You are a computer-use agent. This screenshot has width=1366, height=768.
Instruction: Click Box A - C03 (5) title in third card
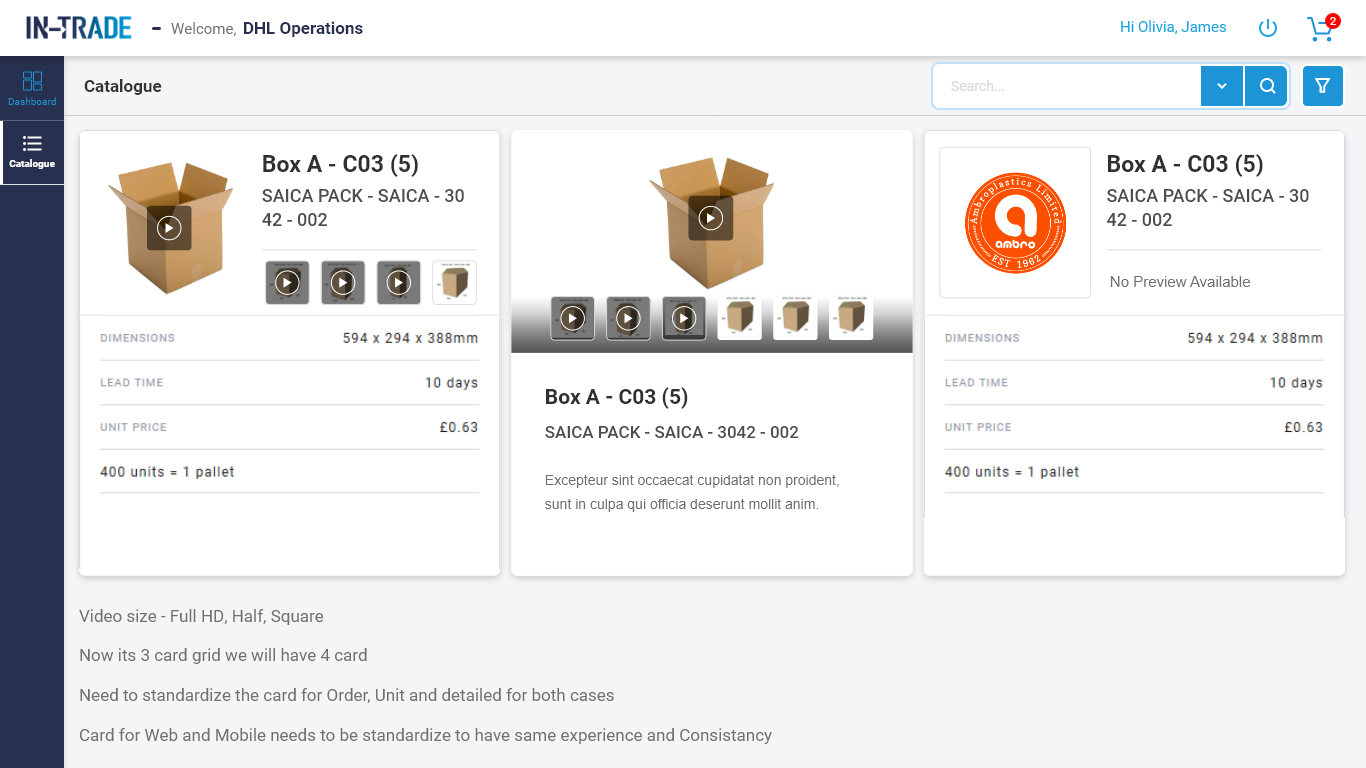[x=1185, y=164]
